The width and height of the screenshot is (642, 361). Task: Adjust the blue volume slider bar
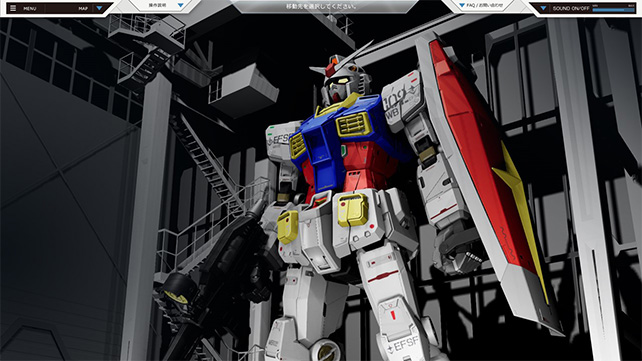pyautogui.click(x=614, y=9)
